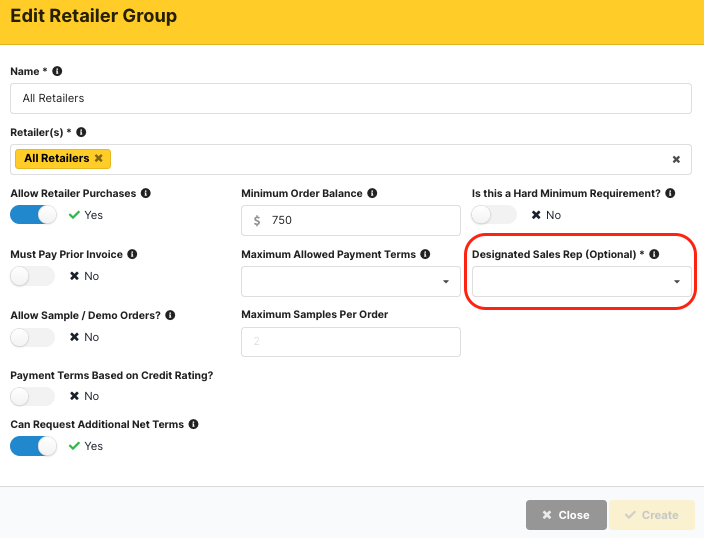Turn off Can Request Additional Net Terms
Viewport: 704px width, 538px height.
click(x=33, y=446)
